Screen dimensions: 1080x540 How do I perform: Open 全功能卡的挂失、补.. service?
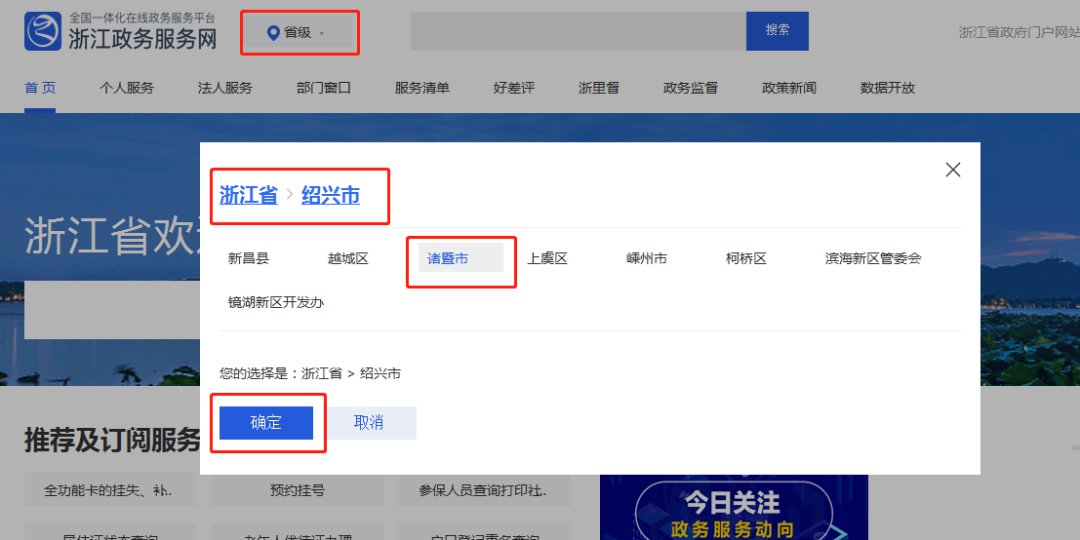(x=110, y=490)
